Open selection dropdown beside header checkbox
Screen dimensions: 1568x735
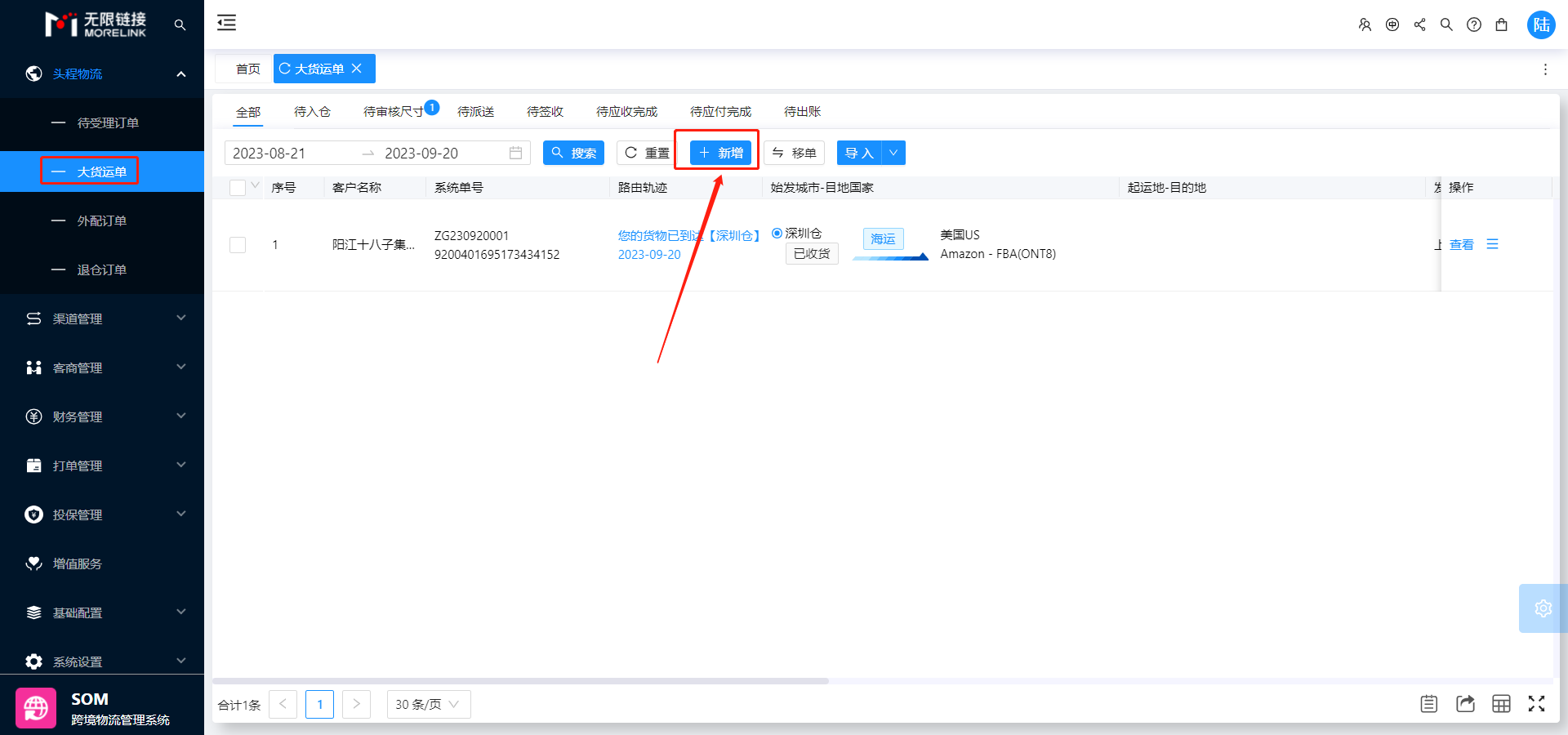pyautogui.click(x=256, y=185)
